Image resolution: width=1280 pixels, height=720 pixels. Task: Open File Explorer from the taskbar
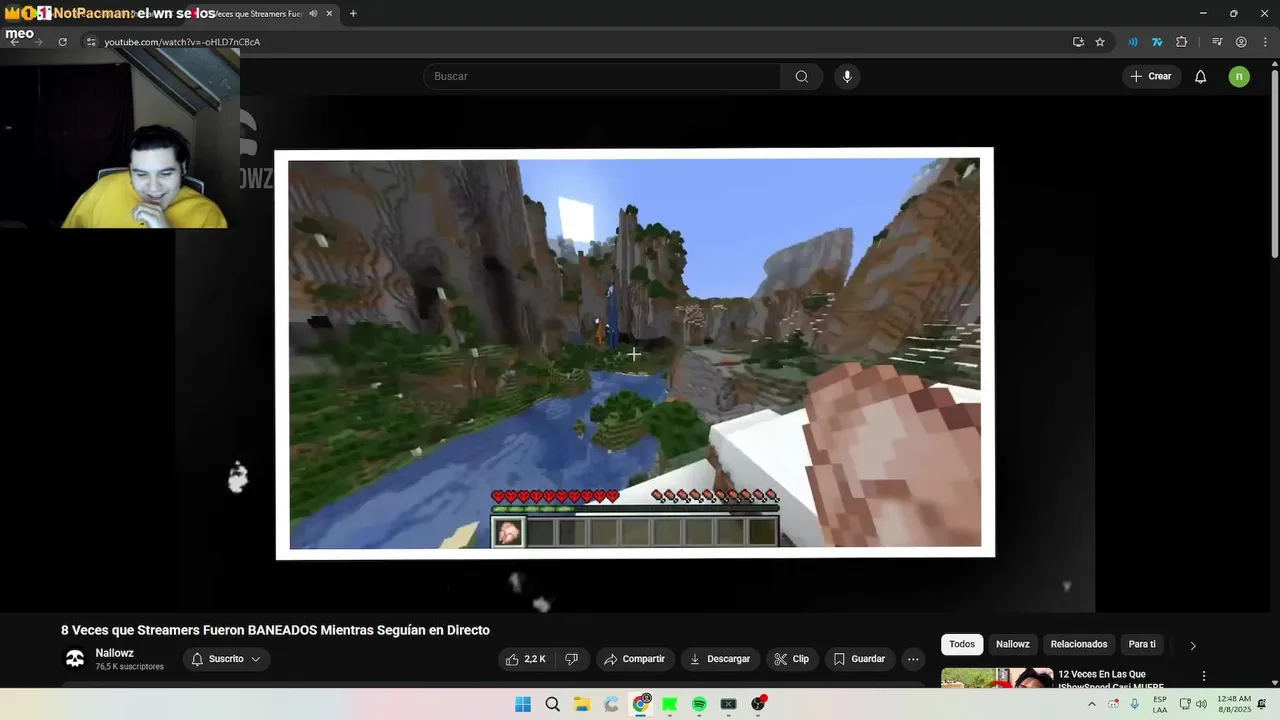(x=581, y=704)
